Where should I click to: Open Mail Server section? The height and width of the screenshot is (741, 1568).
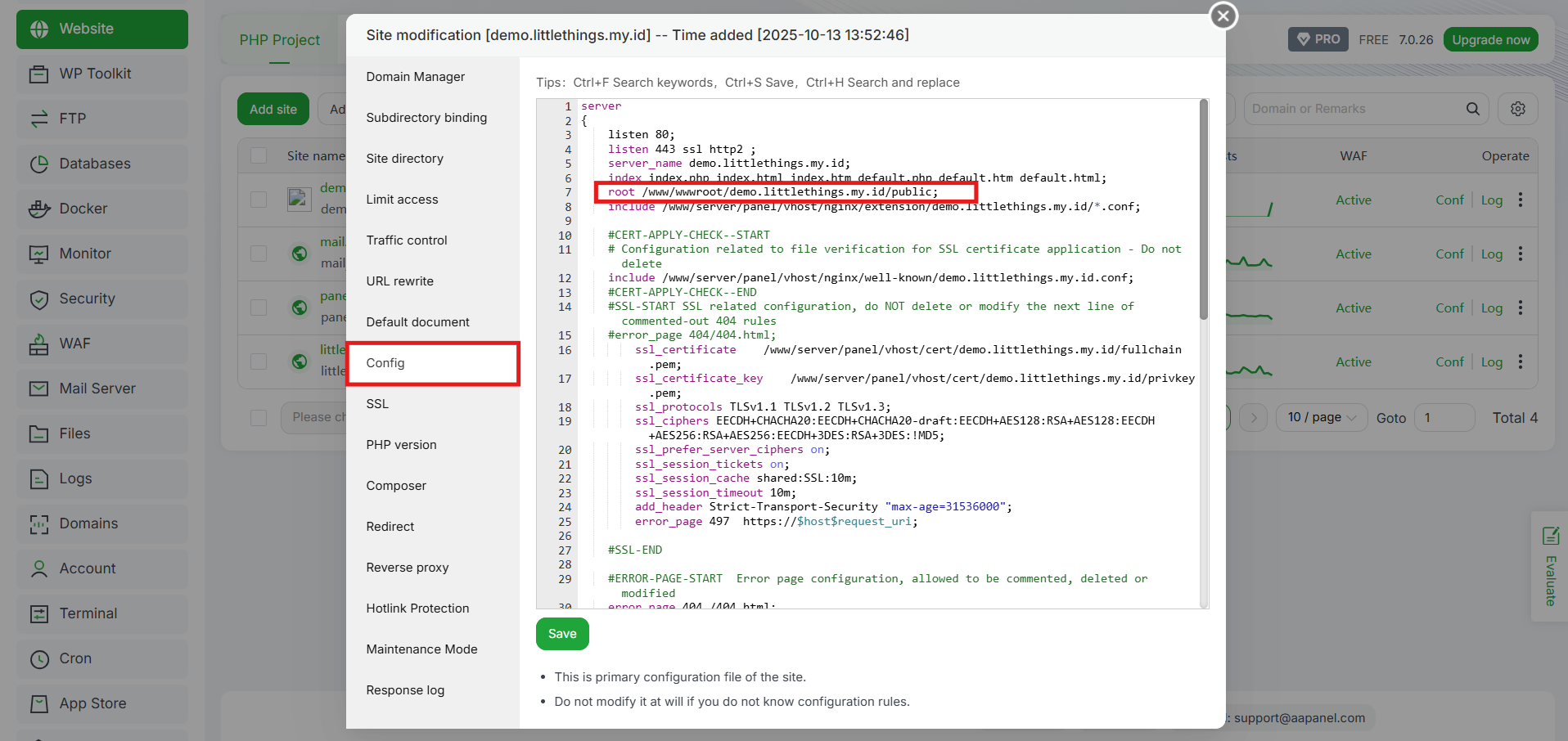pos(102,388)
